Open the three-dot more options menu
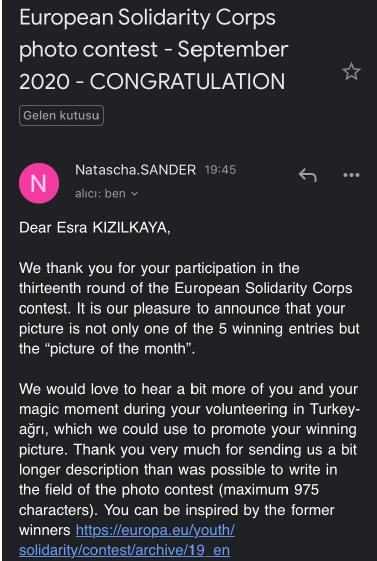This screenshot has width=377, height=561. [351, 175]
